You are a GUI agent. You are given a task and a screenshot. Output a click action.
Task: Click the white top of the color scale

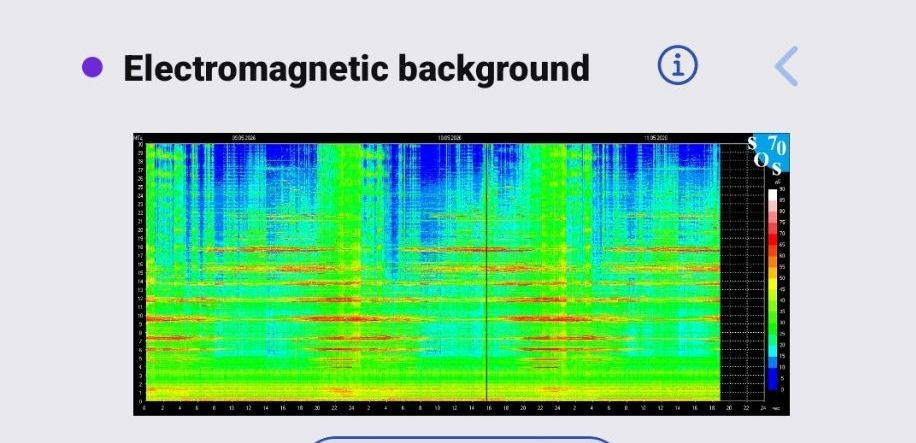pyautogui.click(x=772, y=195)
